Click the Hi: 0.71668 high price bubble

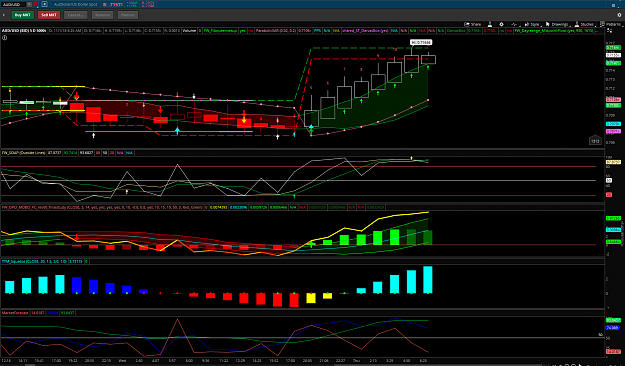pos(421,42)
